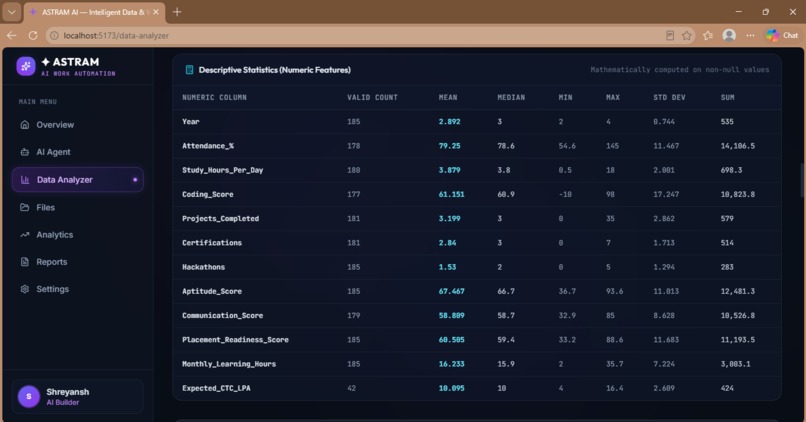This screenshot has height=422, width=806.
Task: Select the Expected_CTC_LPA row label
Action: pos(216,388)
